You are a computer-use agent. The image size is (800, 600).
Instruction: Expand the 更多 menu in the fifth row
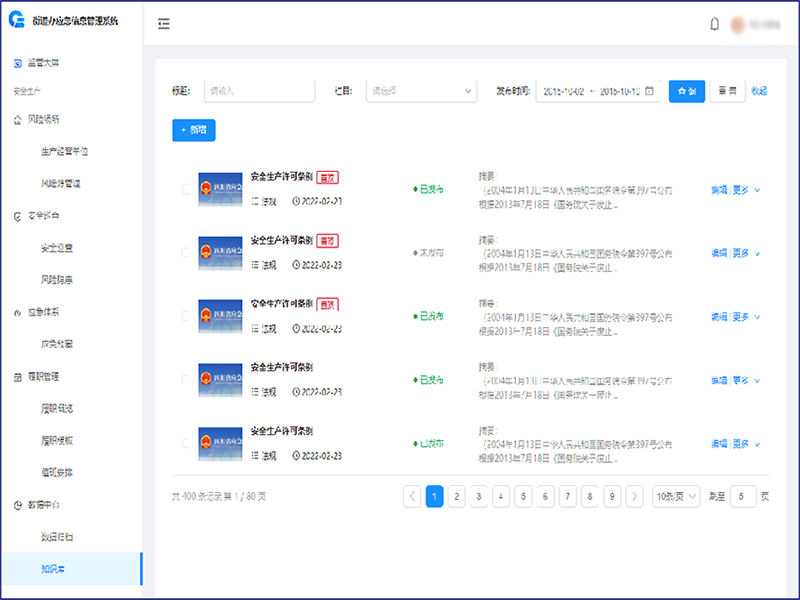point(746,444)
